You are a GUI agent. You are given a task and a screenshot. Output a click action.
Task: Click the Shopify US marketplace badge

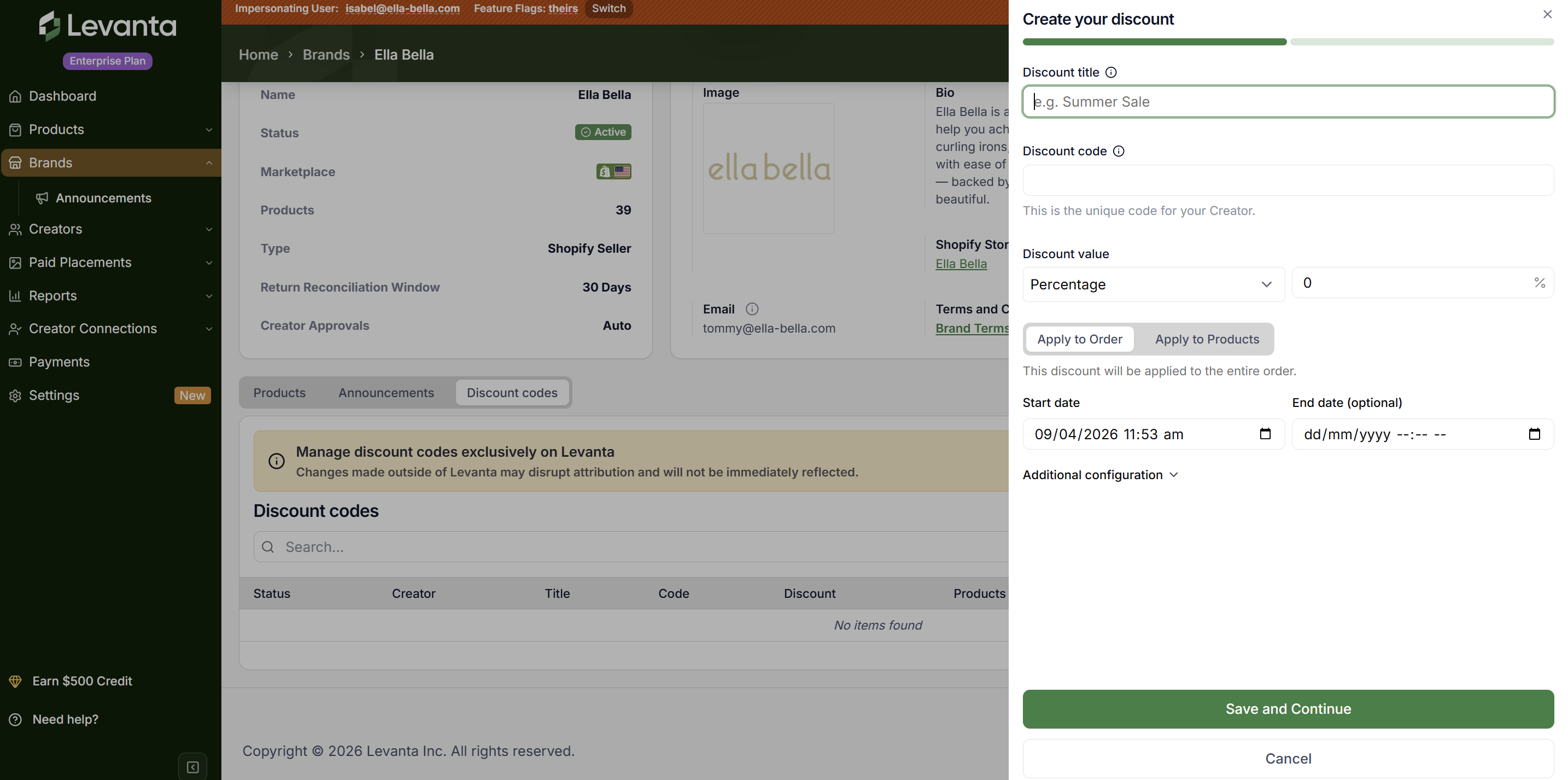613,172
